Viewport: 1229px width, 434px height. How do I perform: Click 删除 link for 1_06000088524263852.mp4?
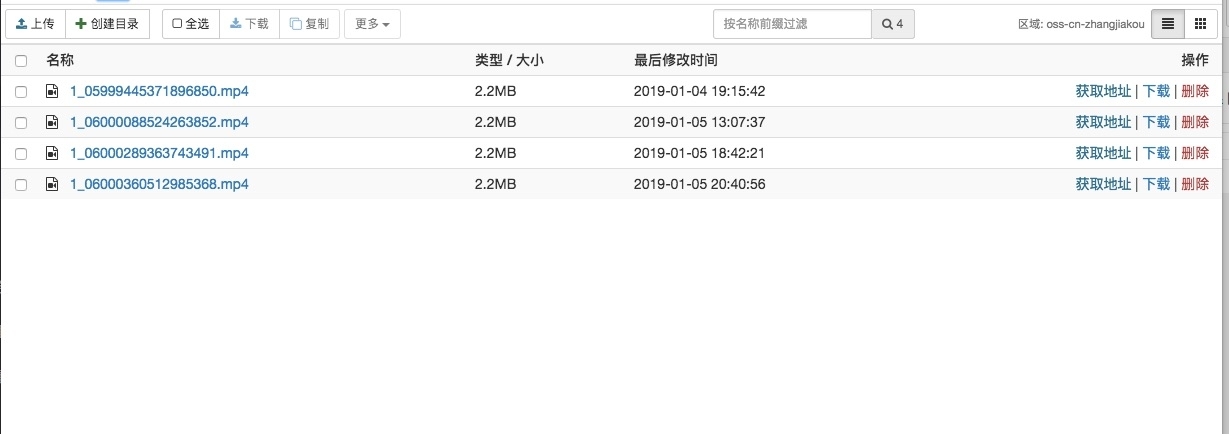(1195, 122)
